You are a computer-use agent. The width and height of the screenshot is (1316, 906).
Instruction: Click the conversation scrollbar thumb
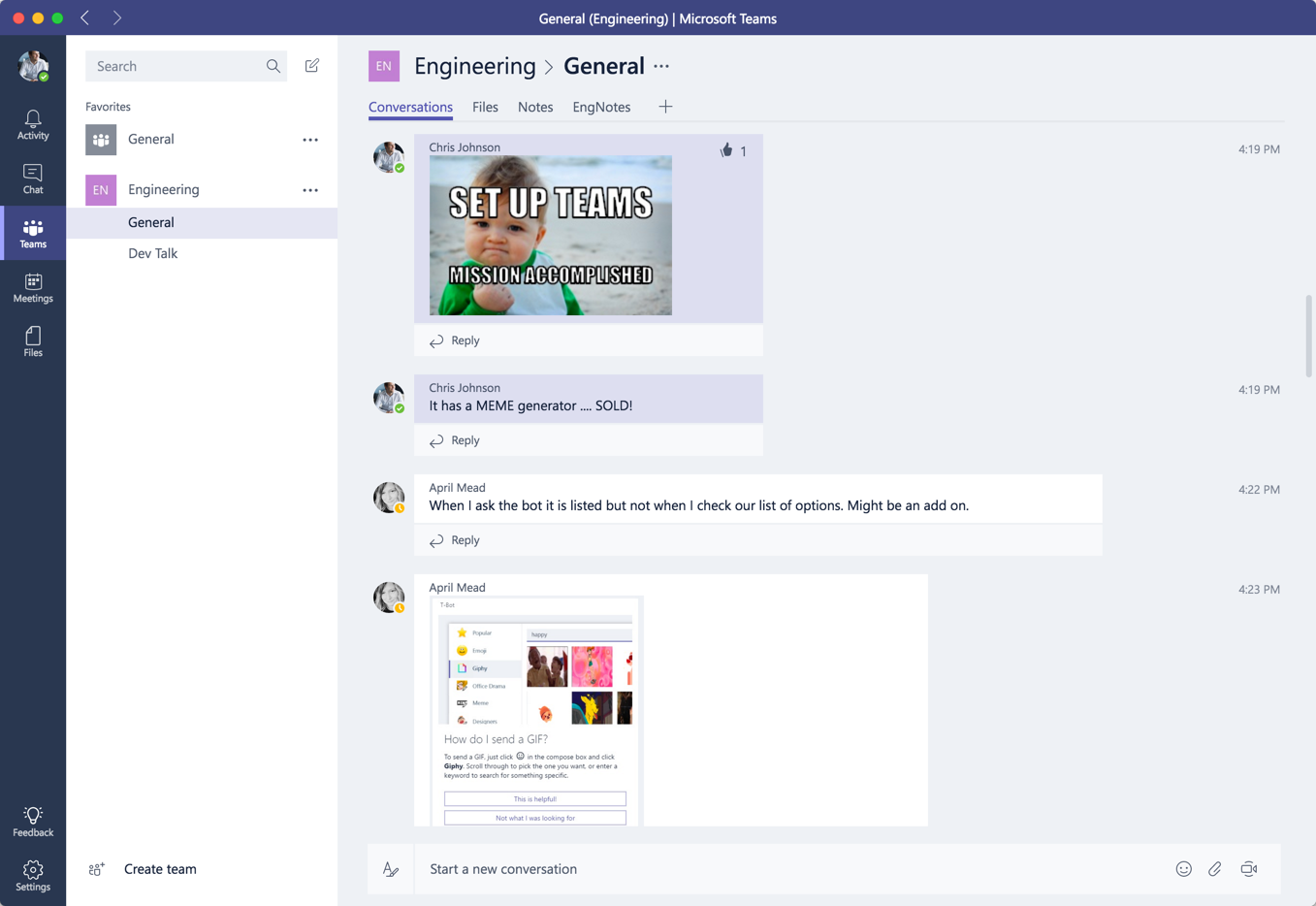pyautogui.click(x=1309, y=337)
